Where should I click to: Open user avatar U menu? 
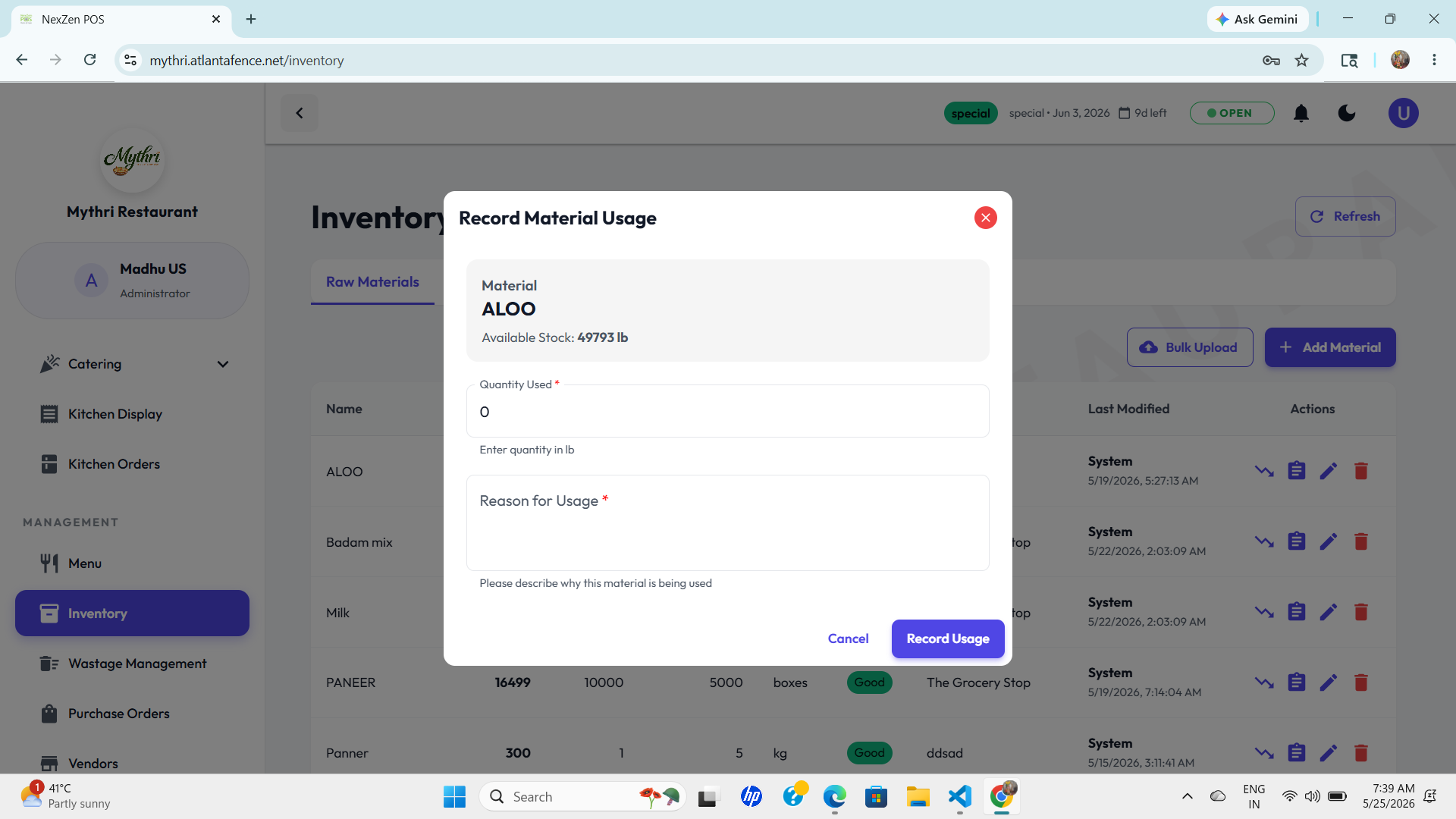[1403, 113]
